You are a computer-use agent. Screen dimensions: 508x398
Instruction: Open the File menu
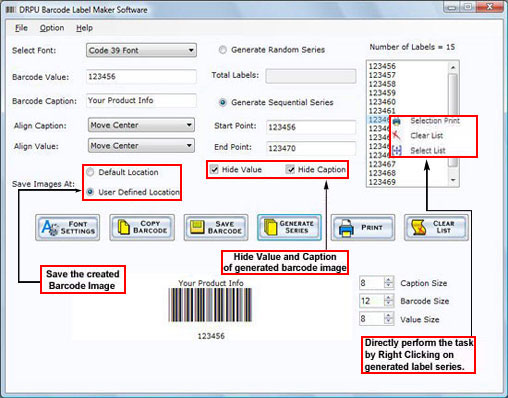[x=21, y=28]
